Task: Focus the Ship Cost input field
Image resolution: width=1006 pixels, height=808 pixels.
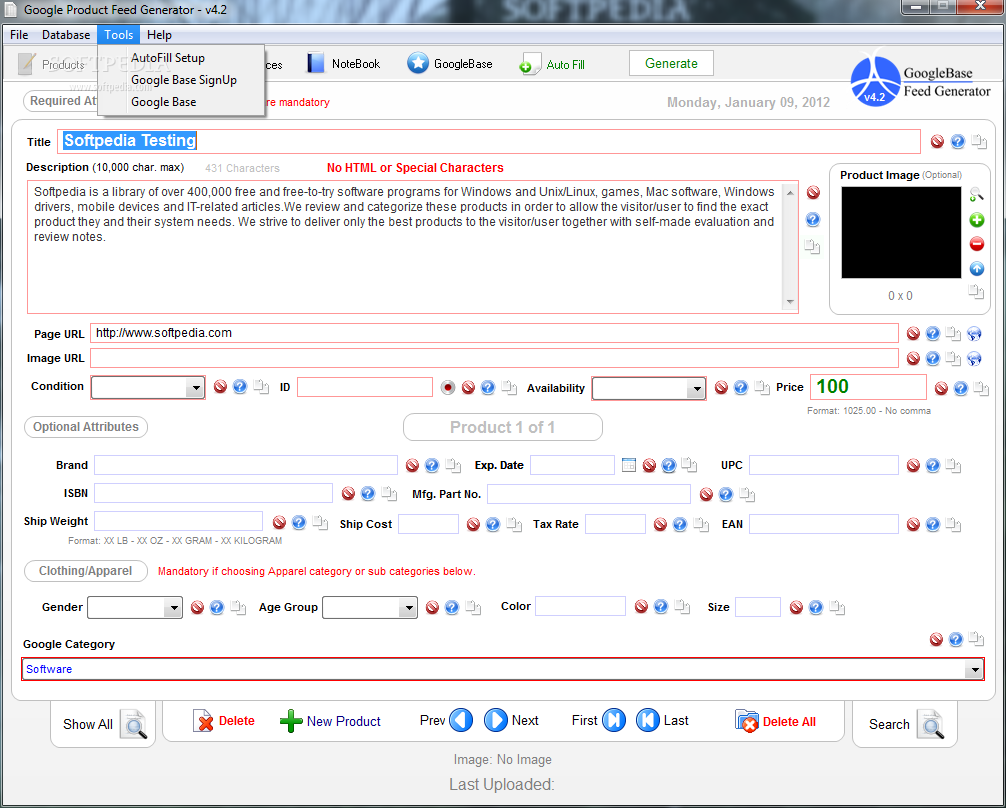Action: (428, 524)
